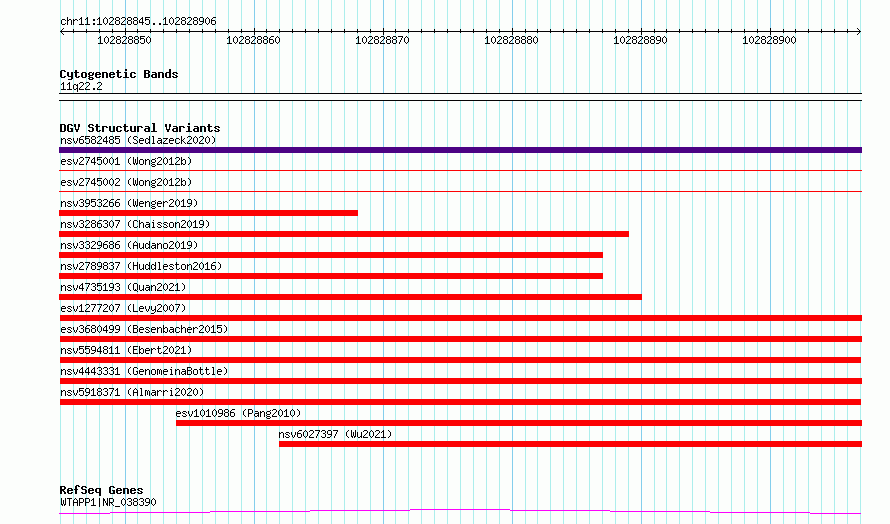Viewport: 890px width, 524px height.
Task: Click the Cytogenetic Bands track title
Action: pyautogui.click(x=119, y=74)
